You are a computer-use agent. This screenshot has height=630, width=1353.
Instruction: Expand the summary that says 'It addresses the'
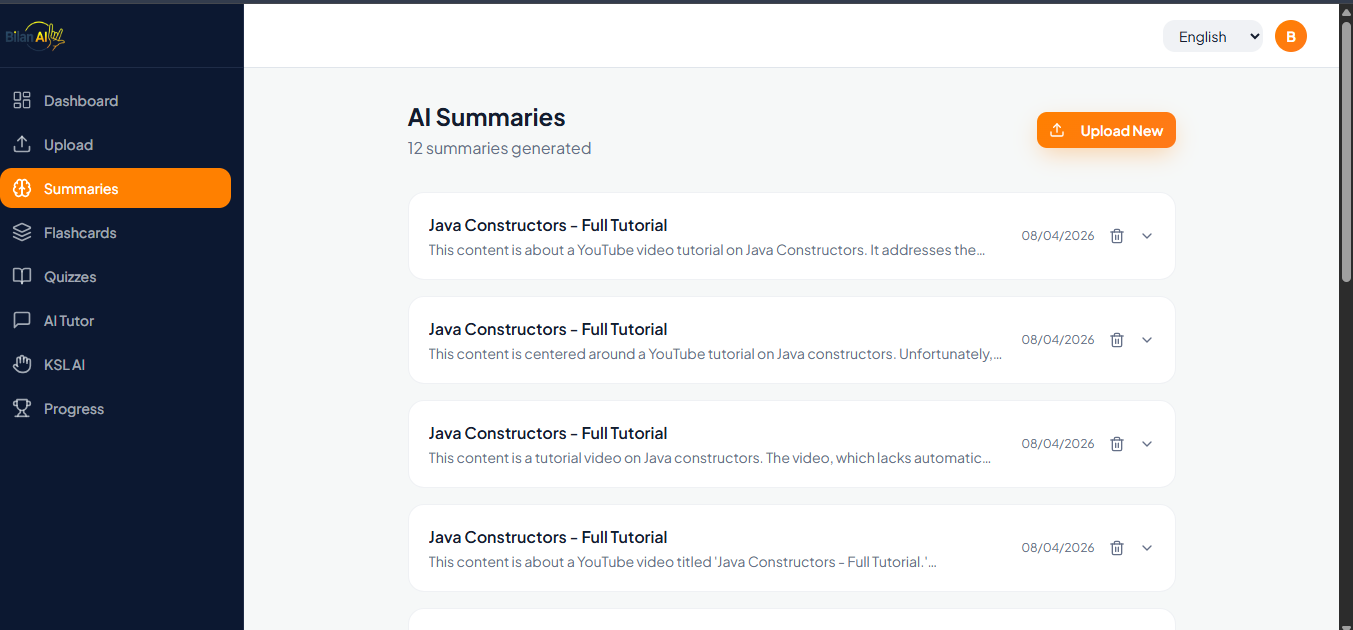pyautogui.click(x=1147, y=236)
